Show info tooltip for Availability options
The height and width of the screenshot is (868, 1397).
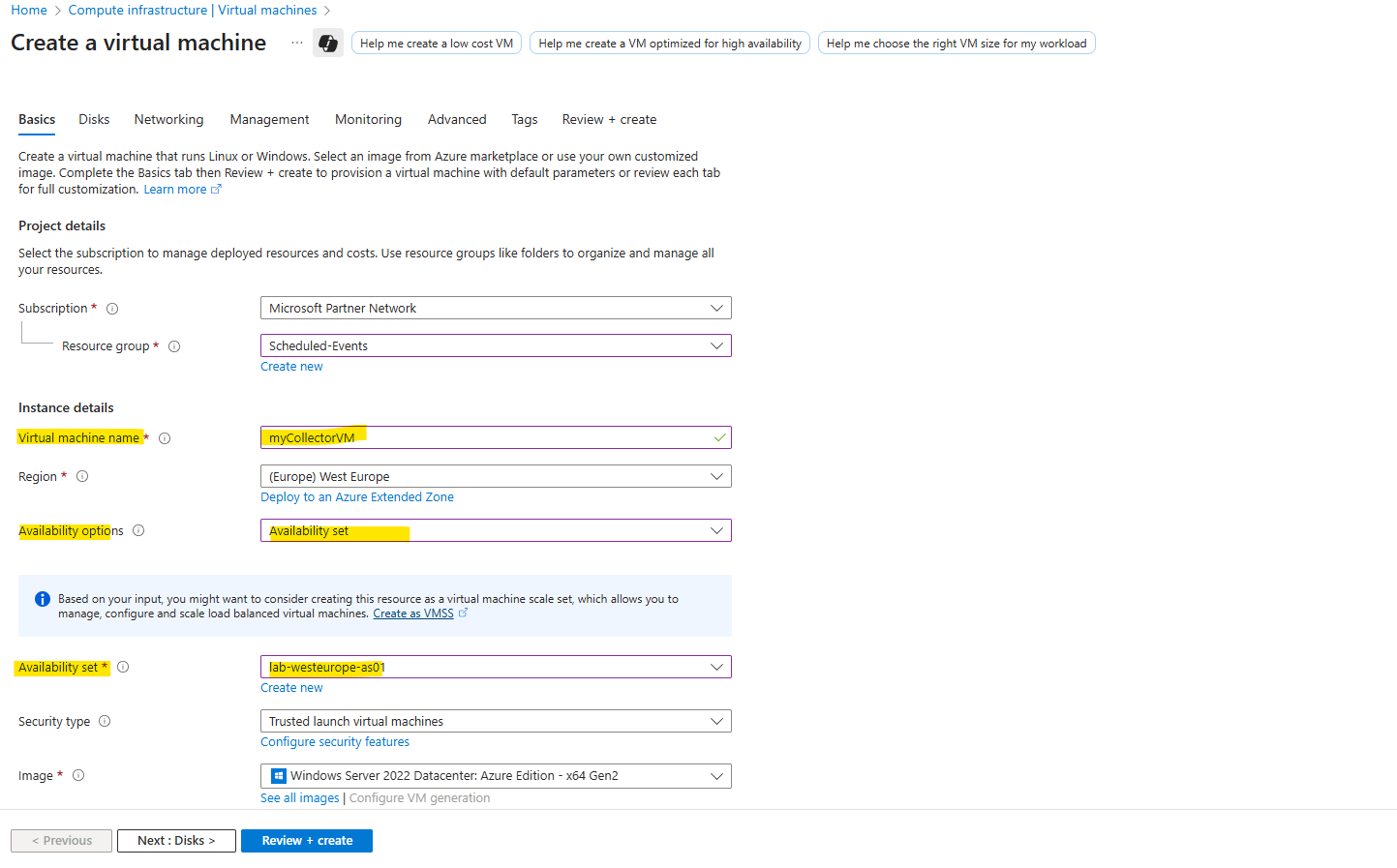point(138,530)
